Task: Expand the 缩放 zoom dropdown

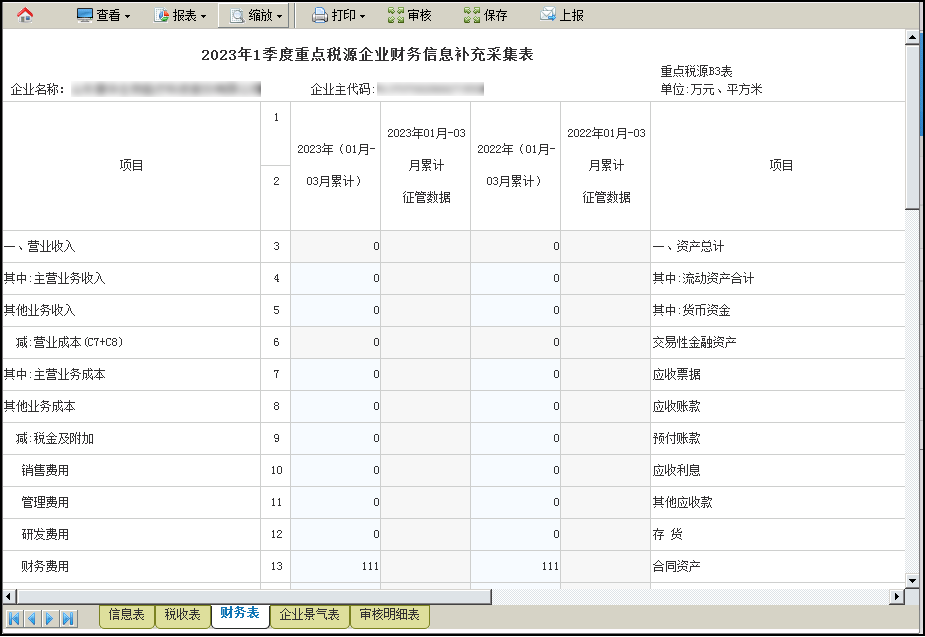Action: click(x=255, y=15)
